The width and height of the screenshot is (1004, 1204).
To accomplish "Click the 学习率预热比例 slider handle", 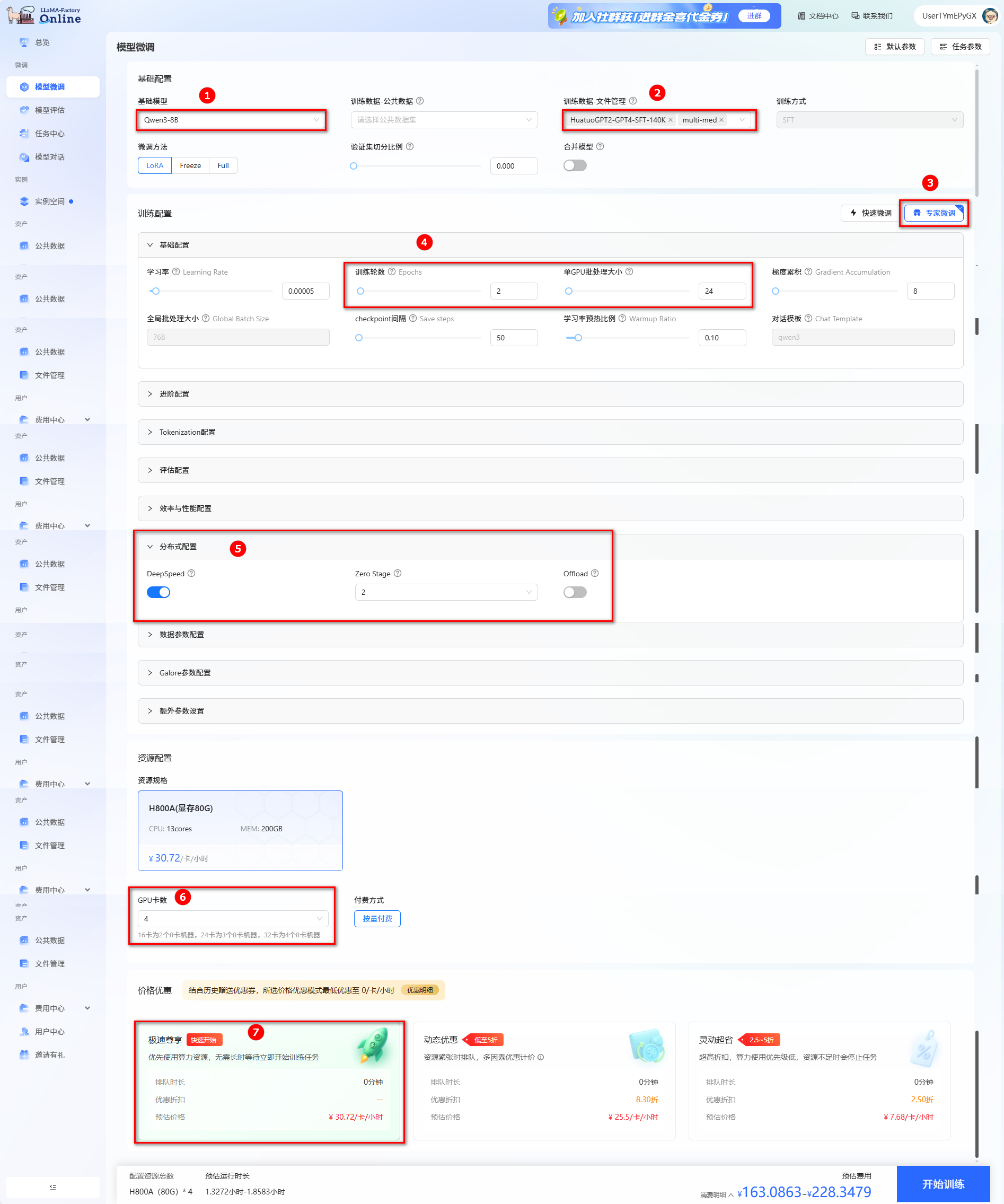I will [578, 338].
